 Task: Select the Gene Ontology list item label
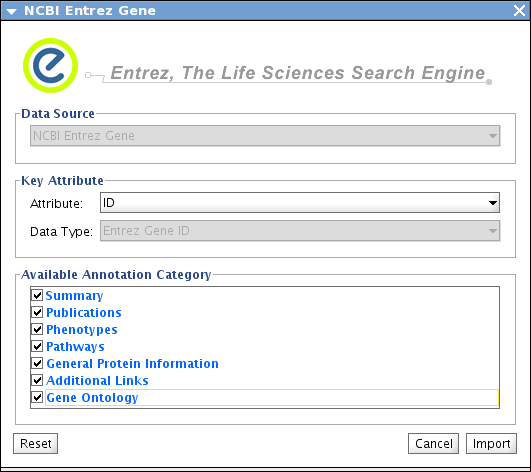pyautogui.click(x=92, y=398)
